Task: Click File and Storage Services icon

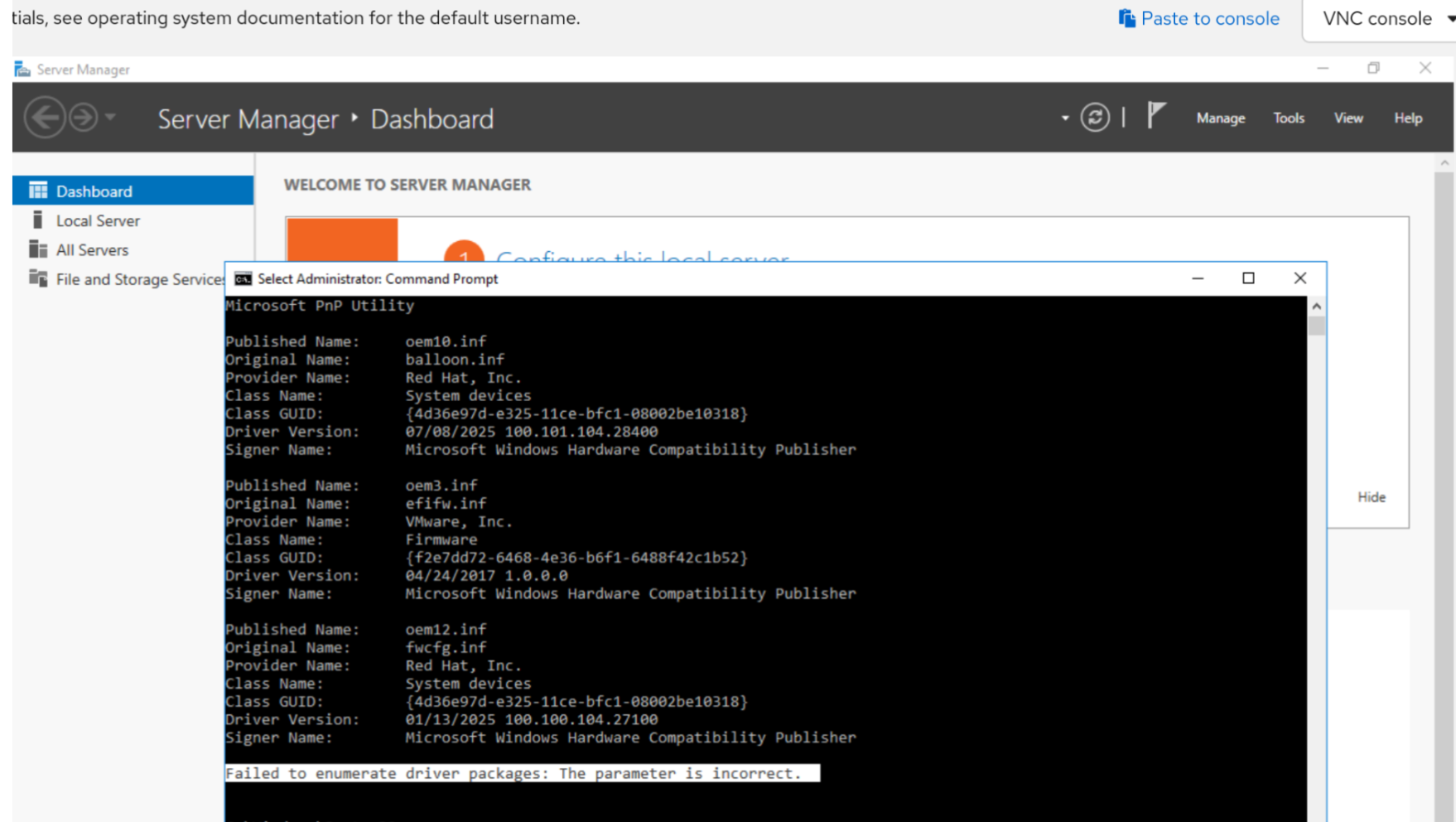Action: [x=38, y=278]
